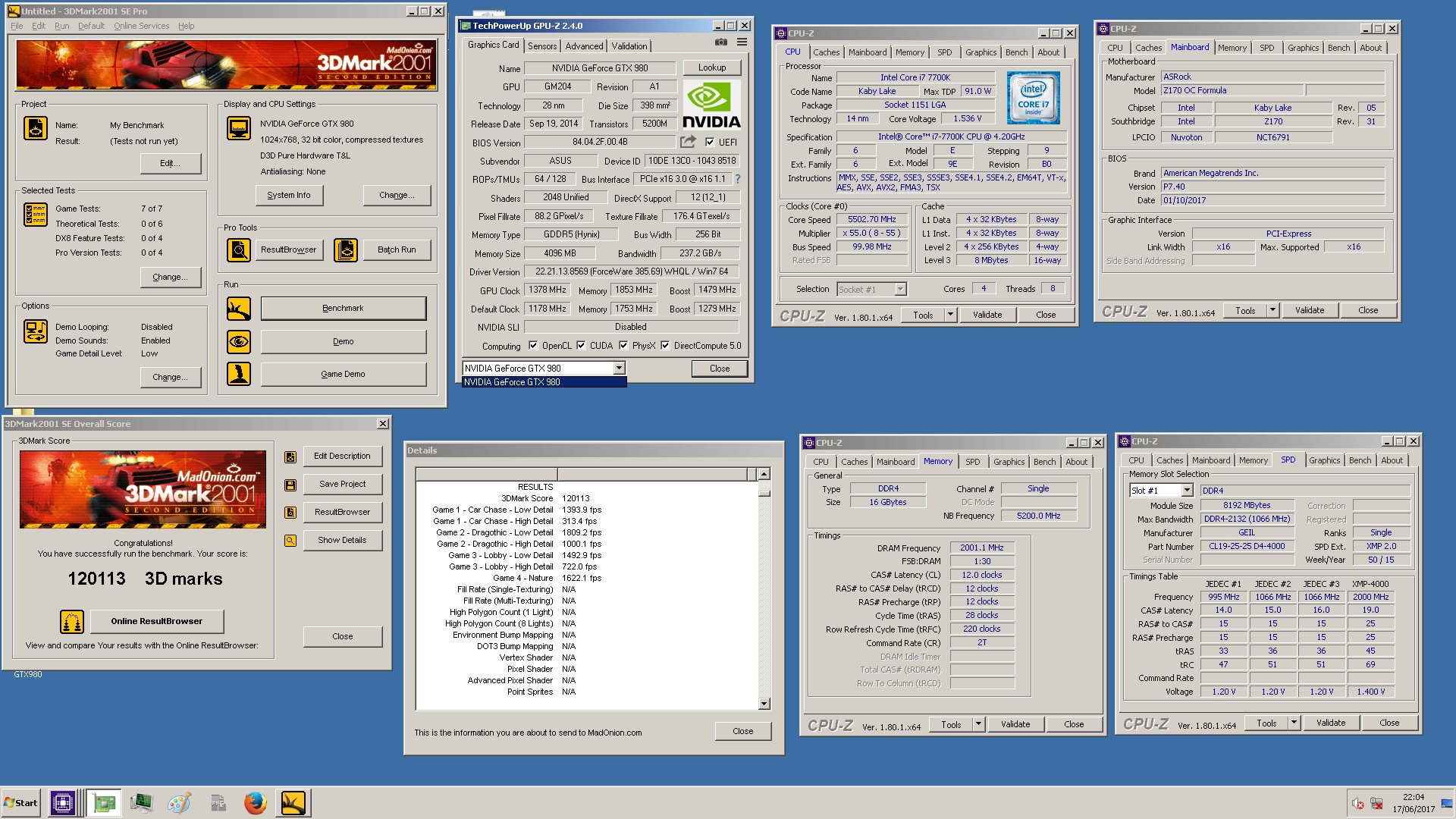Click the Selected Tests checklist icon
The width and height of the screenshot is (1456, 819).
tap(36, 215)
